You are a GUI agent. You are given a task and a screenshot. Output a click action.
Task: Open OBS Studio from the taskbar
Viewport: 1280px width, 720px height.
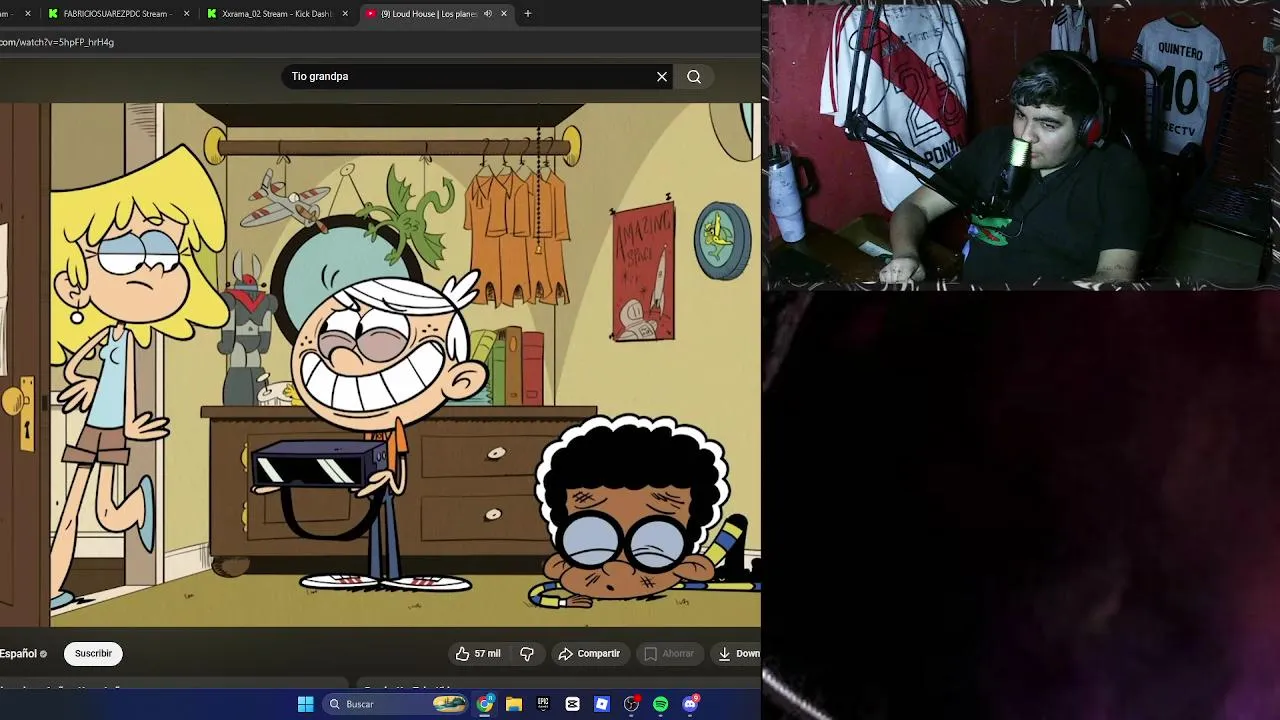click(631, 704)
